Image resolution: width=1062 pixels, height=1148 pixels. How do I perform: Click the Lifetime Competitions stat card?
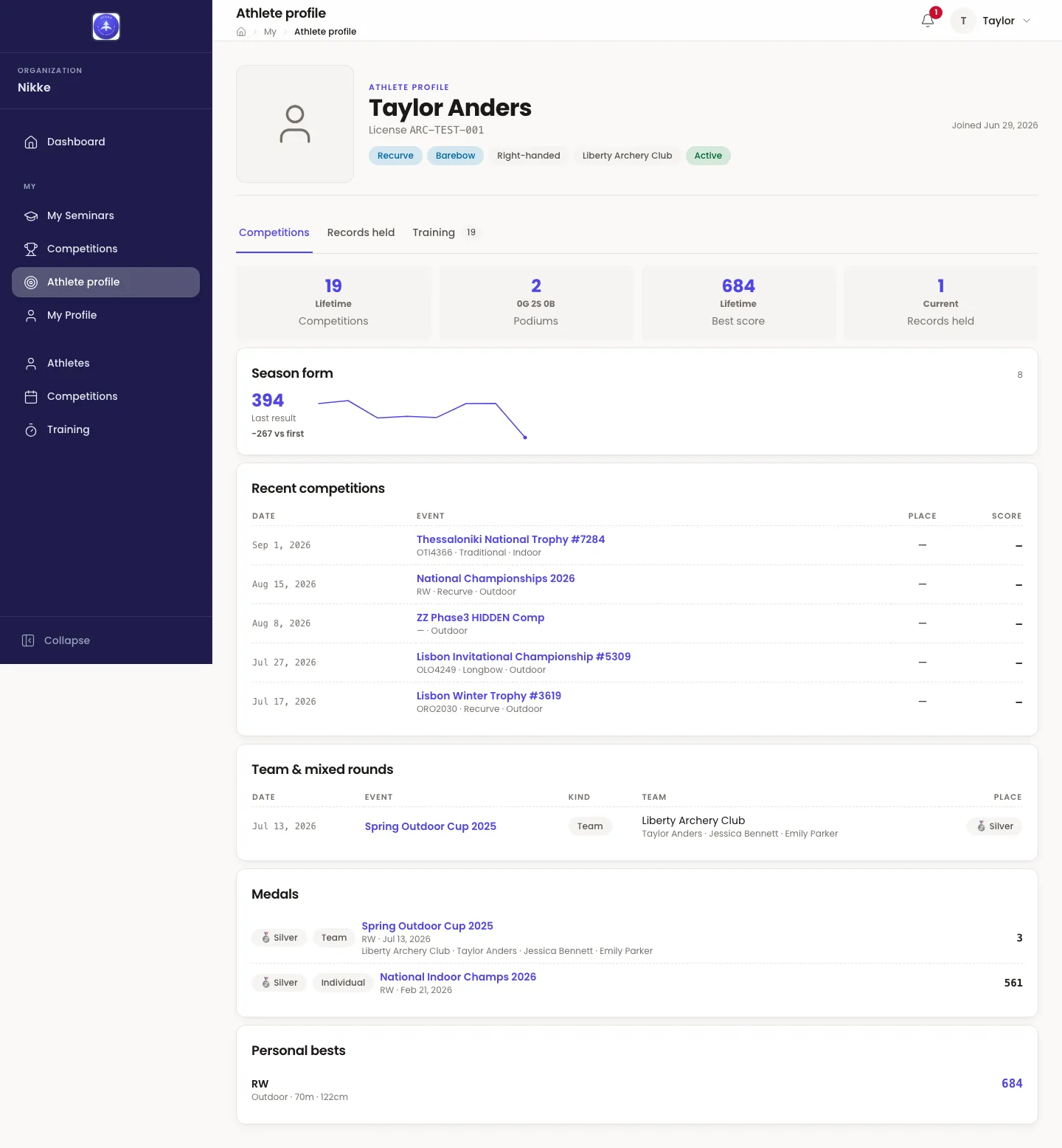pyautogui.click(x=333, y=303)
